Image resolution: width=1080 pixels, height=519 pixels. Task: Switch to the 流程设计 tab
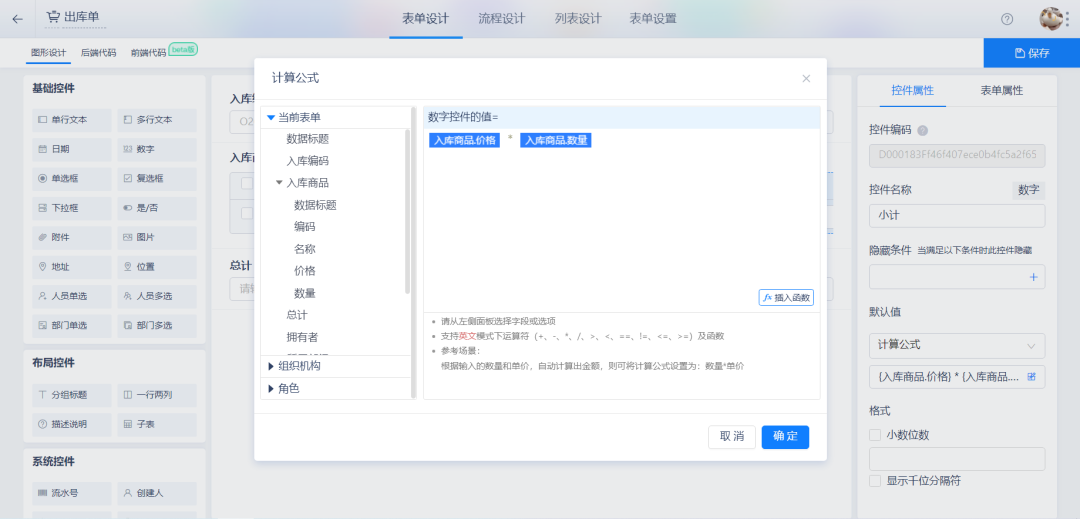pos(501,19)
